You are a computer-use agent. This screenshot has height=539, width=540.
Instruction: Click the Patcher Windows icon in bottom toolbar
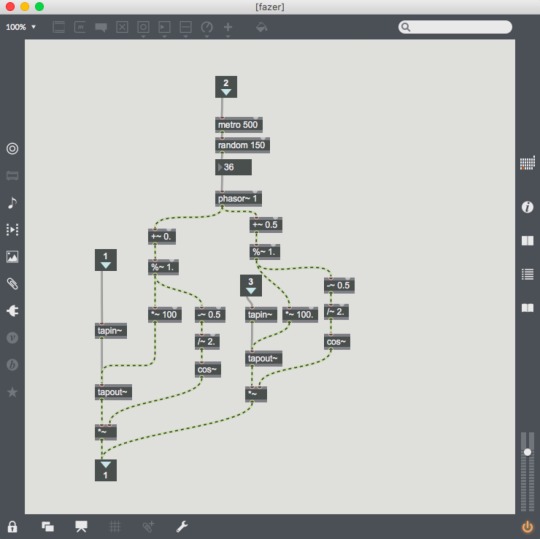[48, 526]
